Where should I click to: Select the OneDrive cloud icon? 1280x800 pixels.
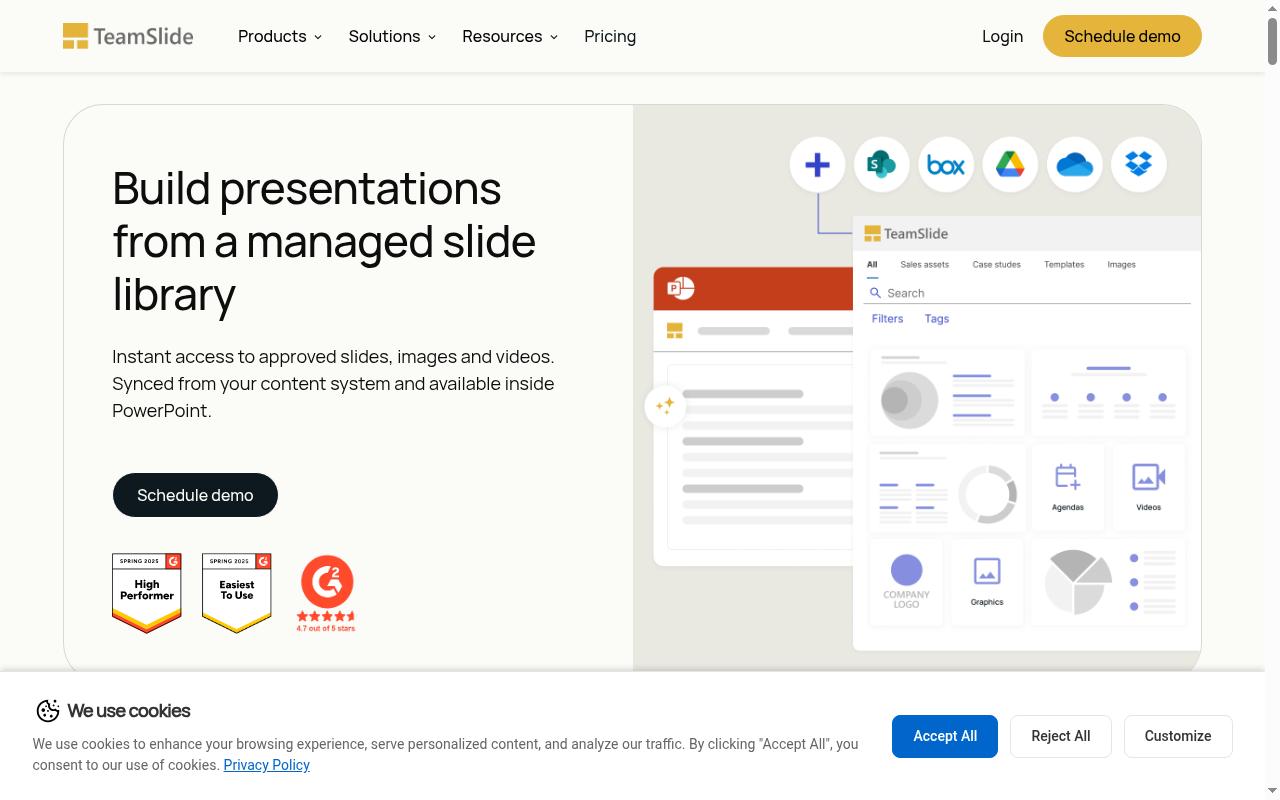[x=1074, y=164]
